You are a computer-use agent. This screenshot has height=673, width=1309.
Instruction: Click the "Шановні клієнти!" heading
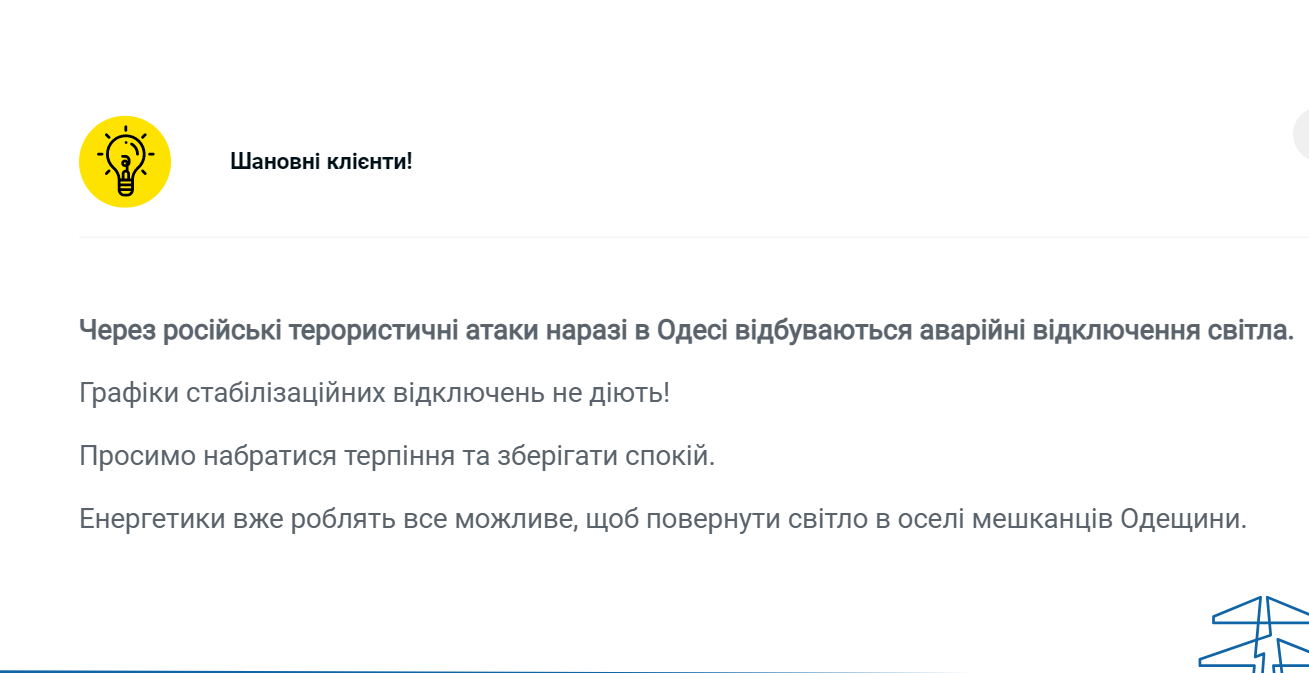321,161
